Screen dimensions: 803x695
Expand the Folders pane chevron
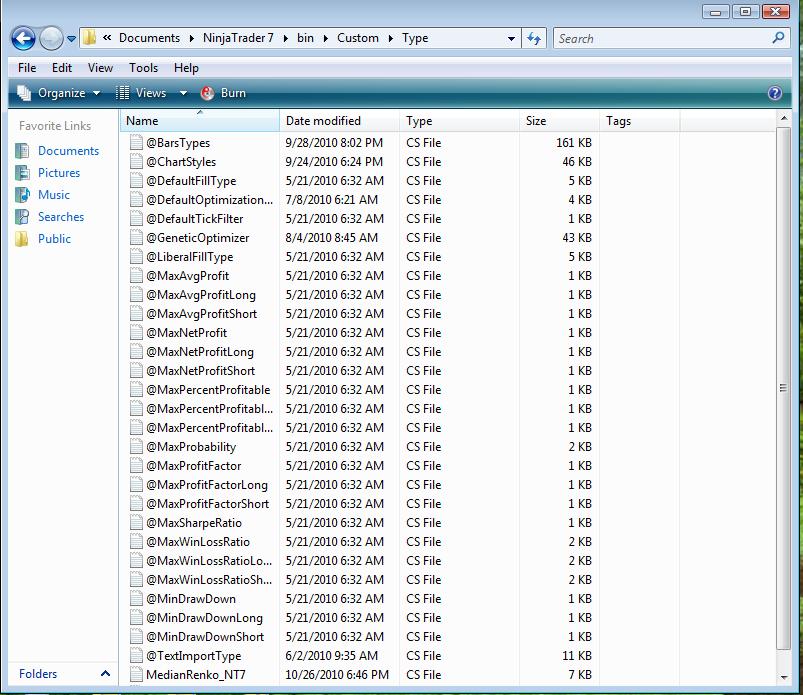pos(105,673)
